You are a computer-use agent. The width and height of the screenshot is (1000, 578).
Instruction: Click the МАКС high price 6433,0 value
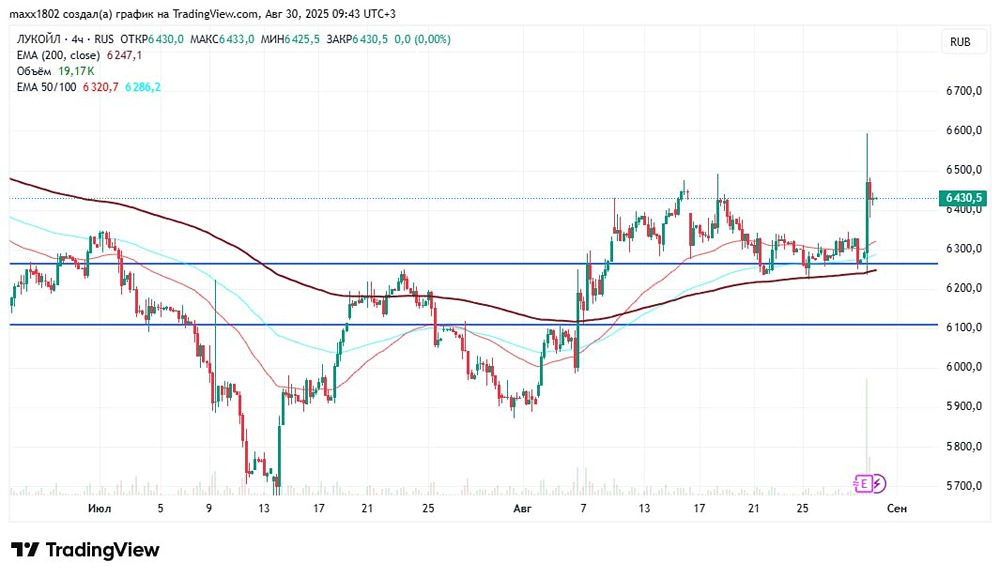pyautogui.click(x=237, y=40)
